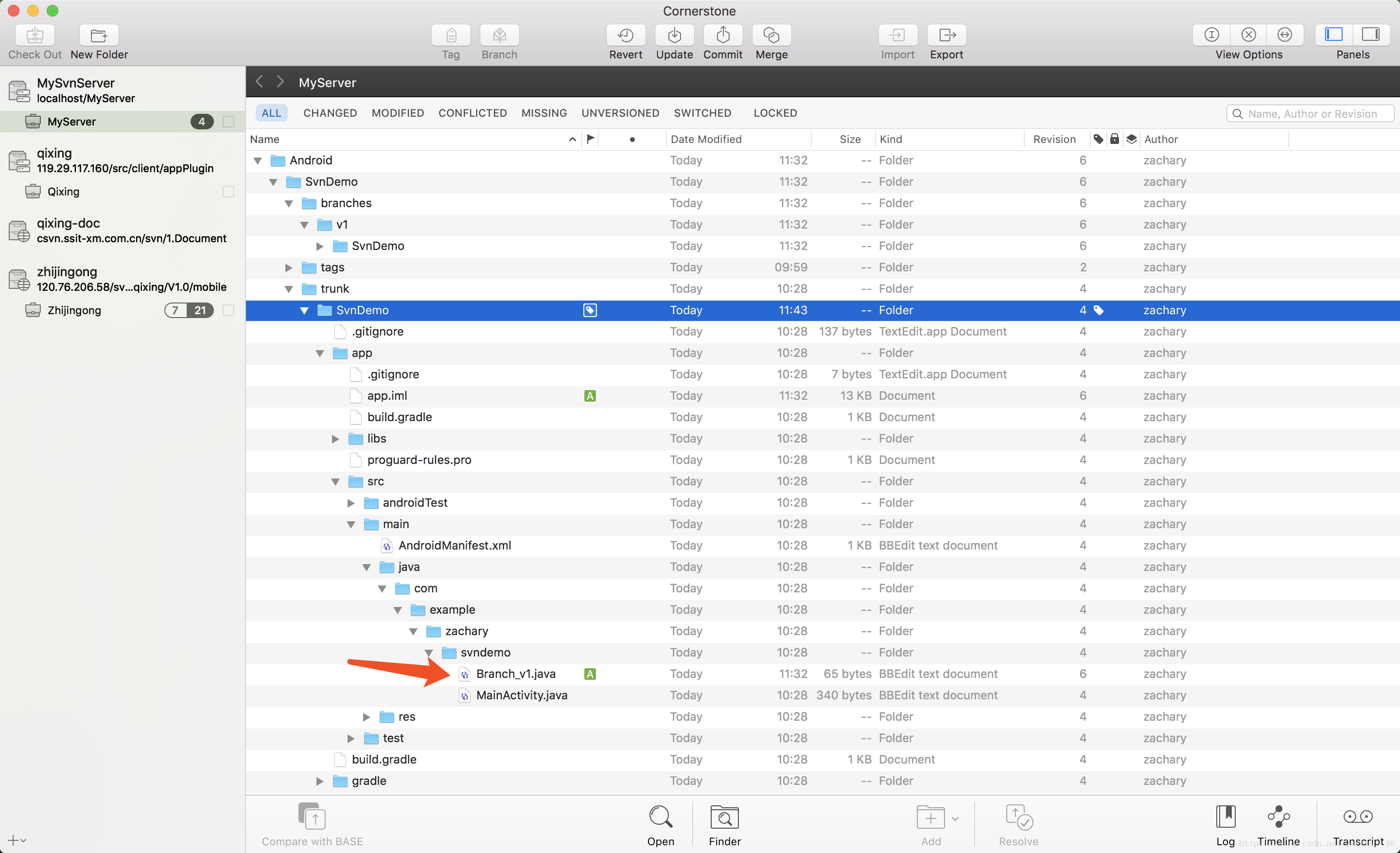Focus the Name, Author or Revision search field
The width and height of the screenshot is (1400, 853).
pyautogui.click(x=1310, y=114)
